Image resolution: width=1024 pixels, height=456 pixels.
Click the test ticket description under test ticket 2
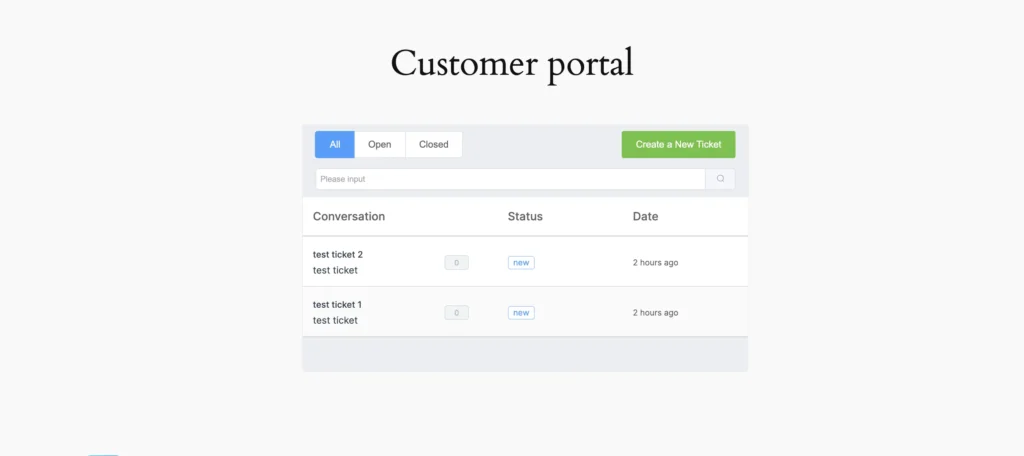(x=335, y=270)
